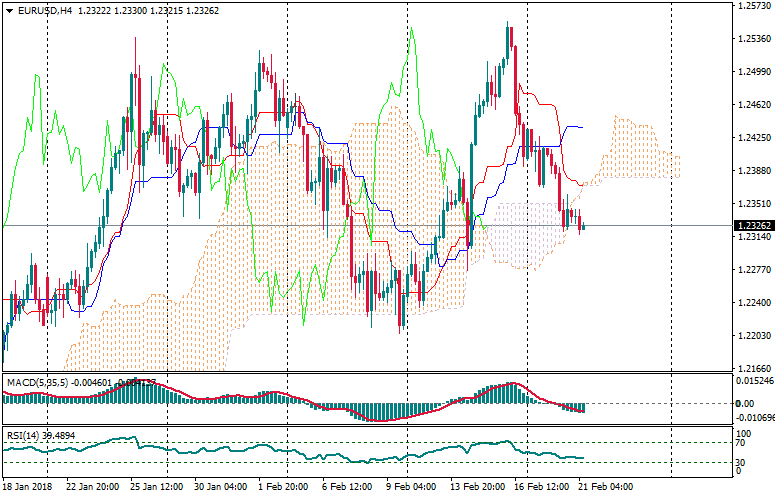This screenshot has width=775, height=498.
Task: Select the RSI(14) indicator label
Action: pos(22,435)
